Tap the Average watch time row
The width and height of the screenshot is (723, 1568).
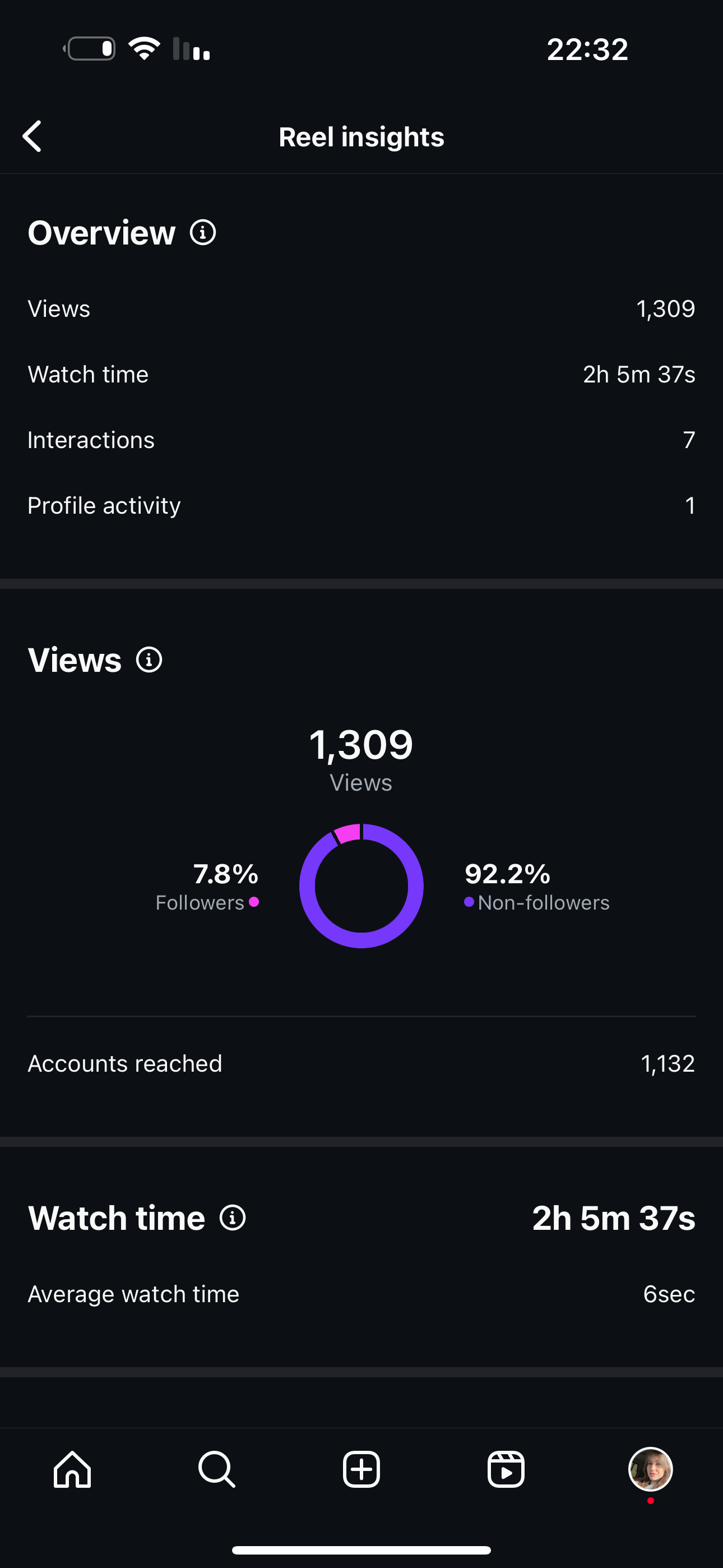(361, 1294)
